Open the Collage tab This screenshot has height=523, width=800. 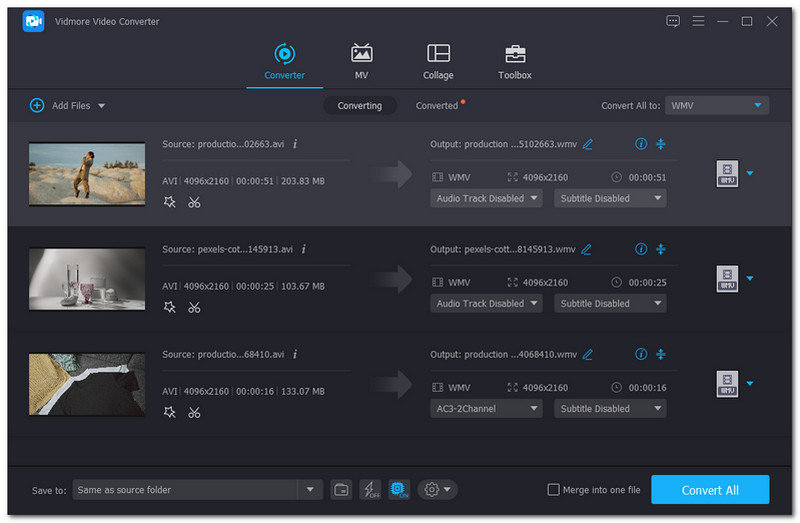[x=438, y=62]
